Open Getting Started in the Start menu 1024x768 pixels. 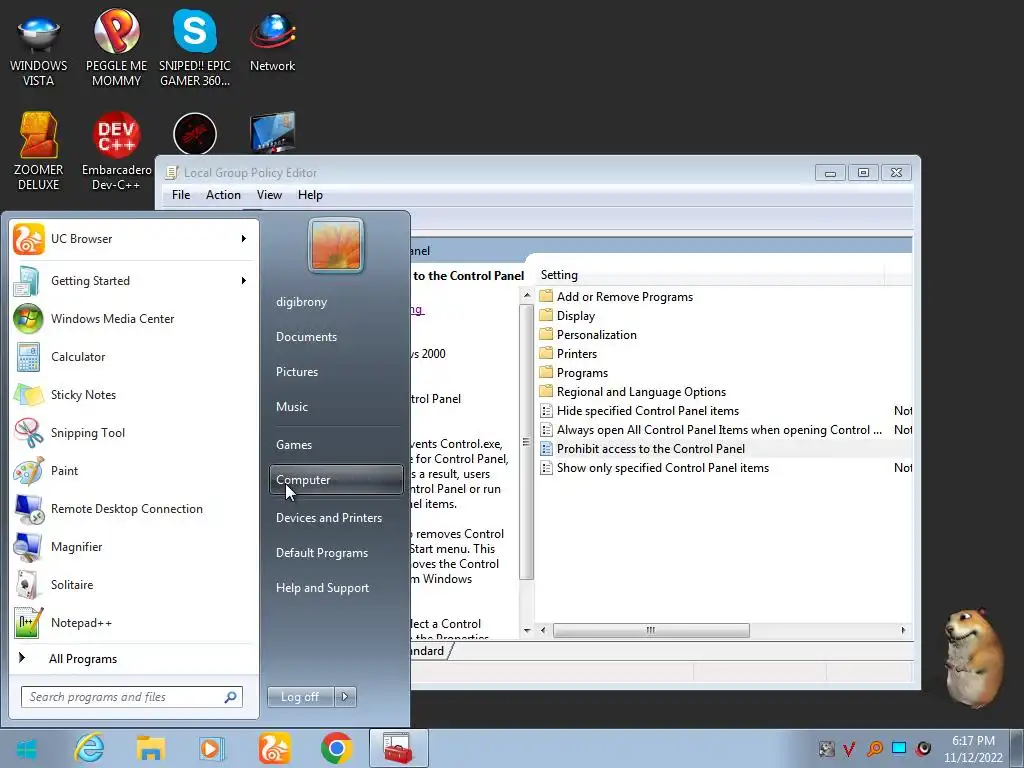(x=134, y=281)
